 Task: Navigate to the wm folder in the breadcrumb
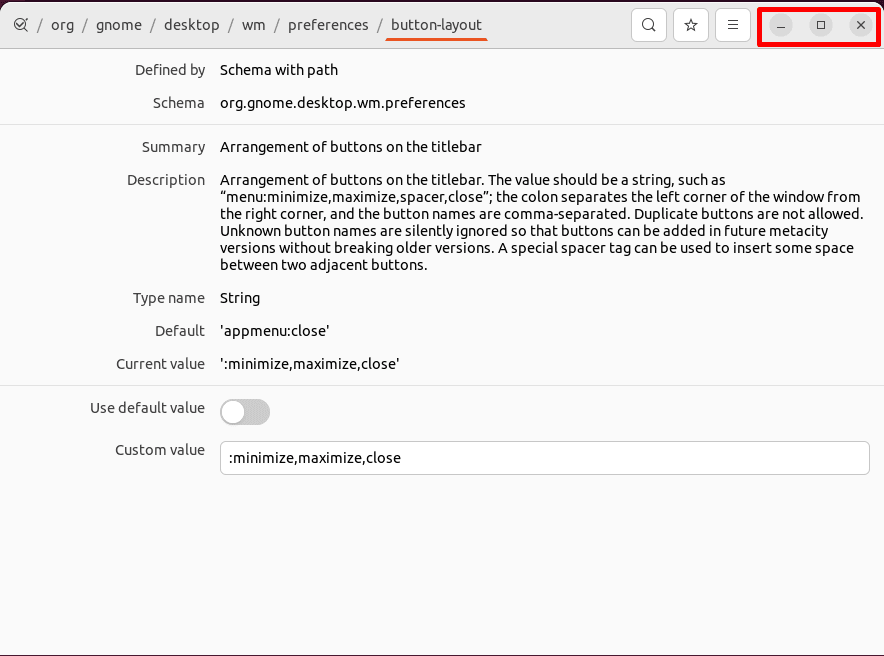point(254,24)
